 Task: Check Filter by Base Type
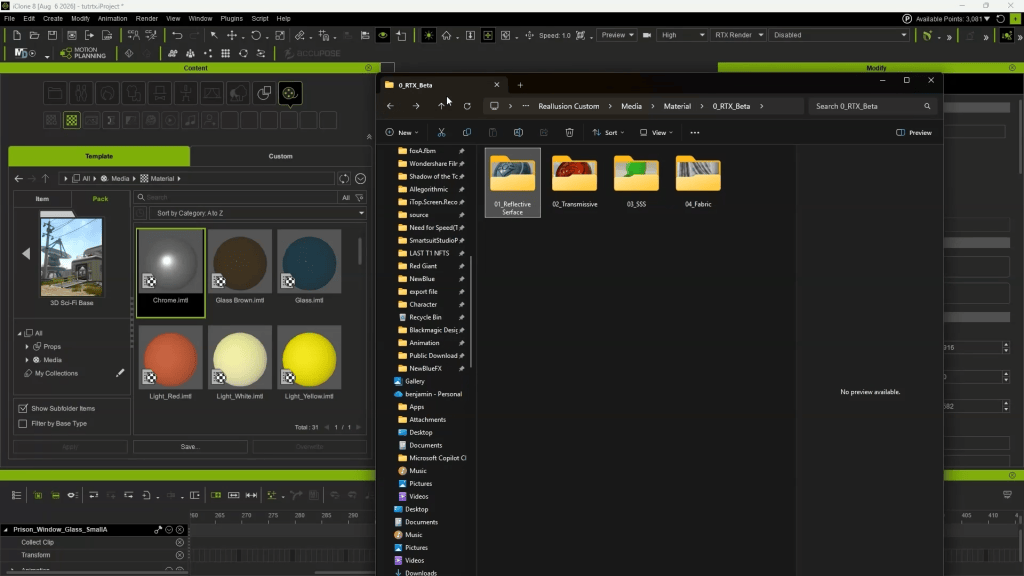point(23,424)
